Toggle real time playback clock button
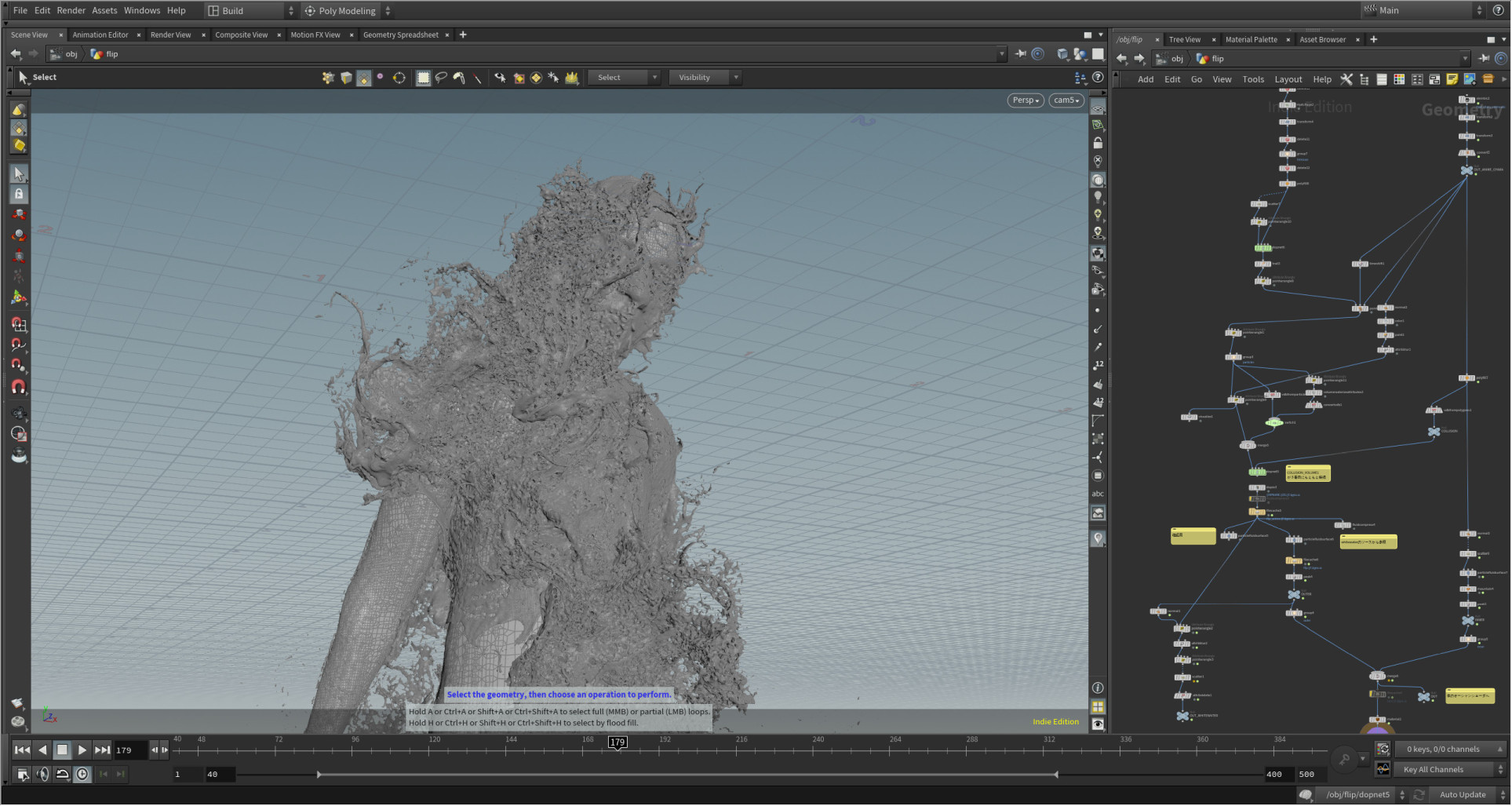The width and height of the screenshot is (1512, 806). 82,775
